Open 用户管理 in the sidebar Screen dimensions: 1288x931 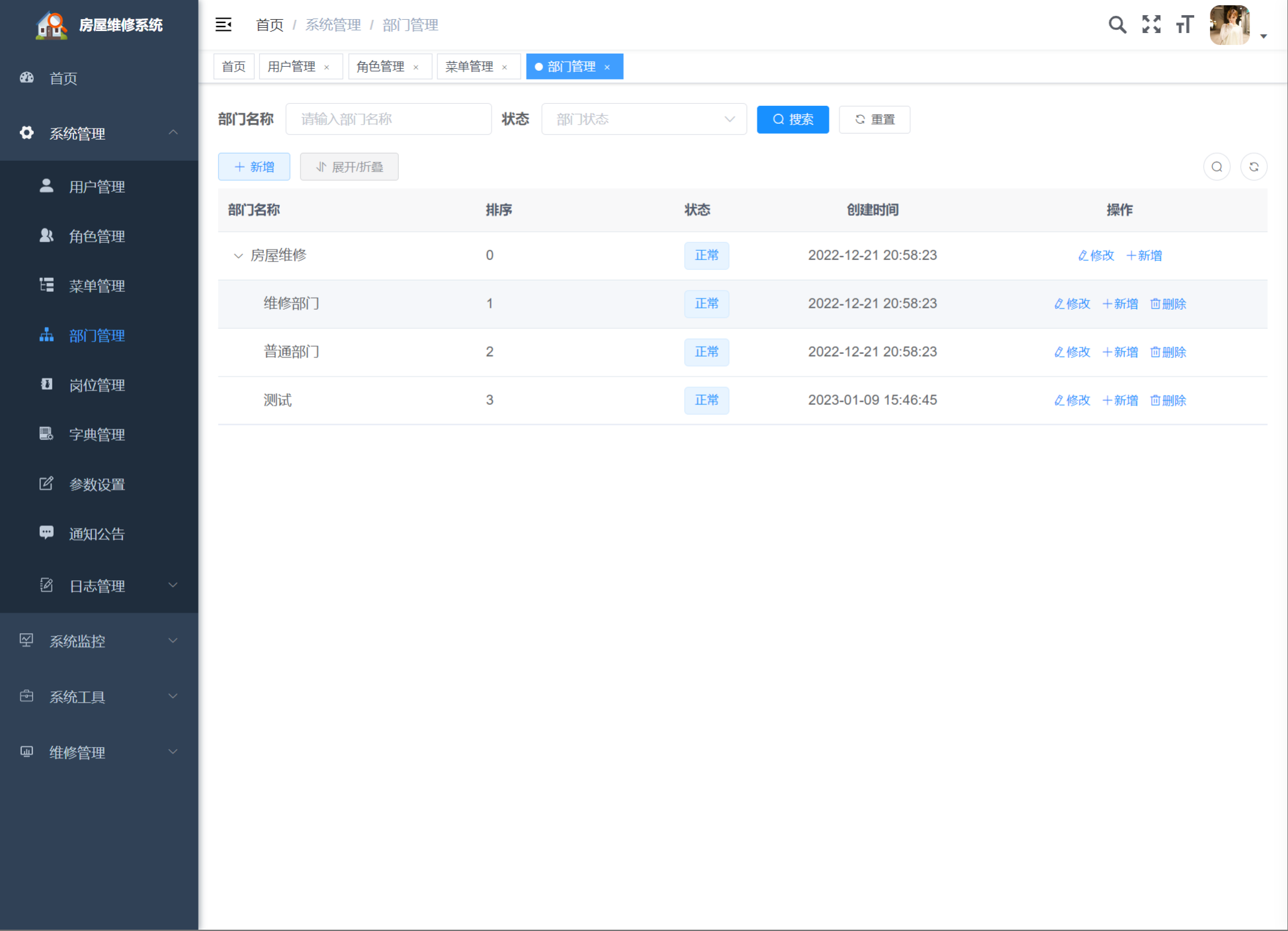(97, 187)
